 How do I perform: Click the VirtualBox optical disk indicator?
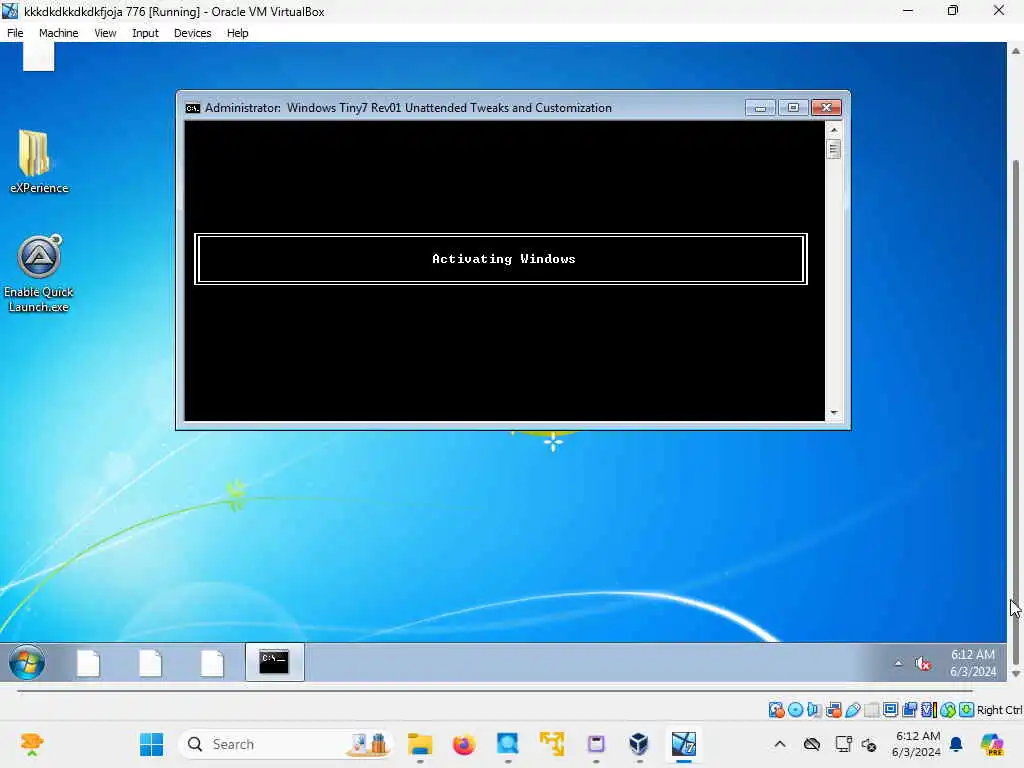pyautogui.click(x=795, y=710)
